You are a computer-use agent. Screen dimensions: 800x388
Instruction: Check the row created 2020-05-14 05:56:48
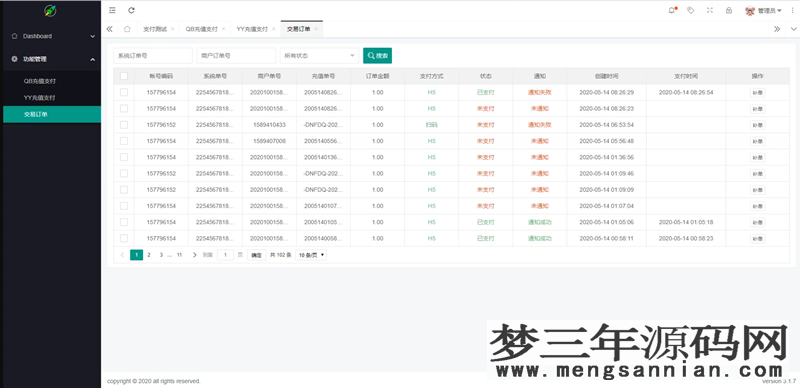pyautogui.click(x=124, y=141)
